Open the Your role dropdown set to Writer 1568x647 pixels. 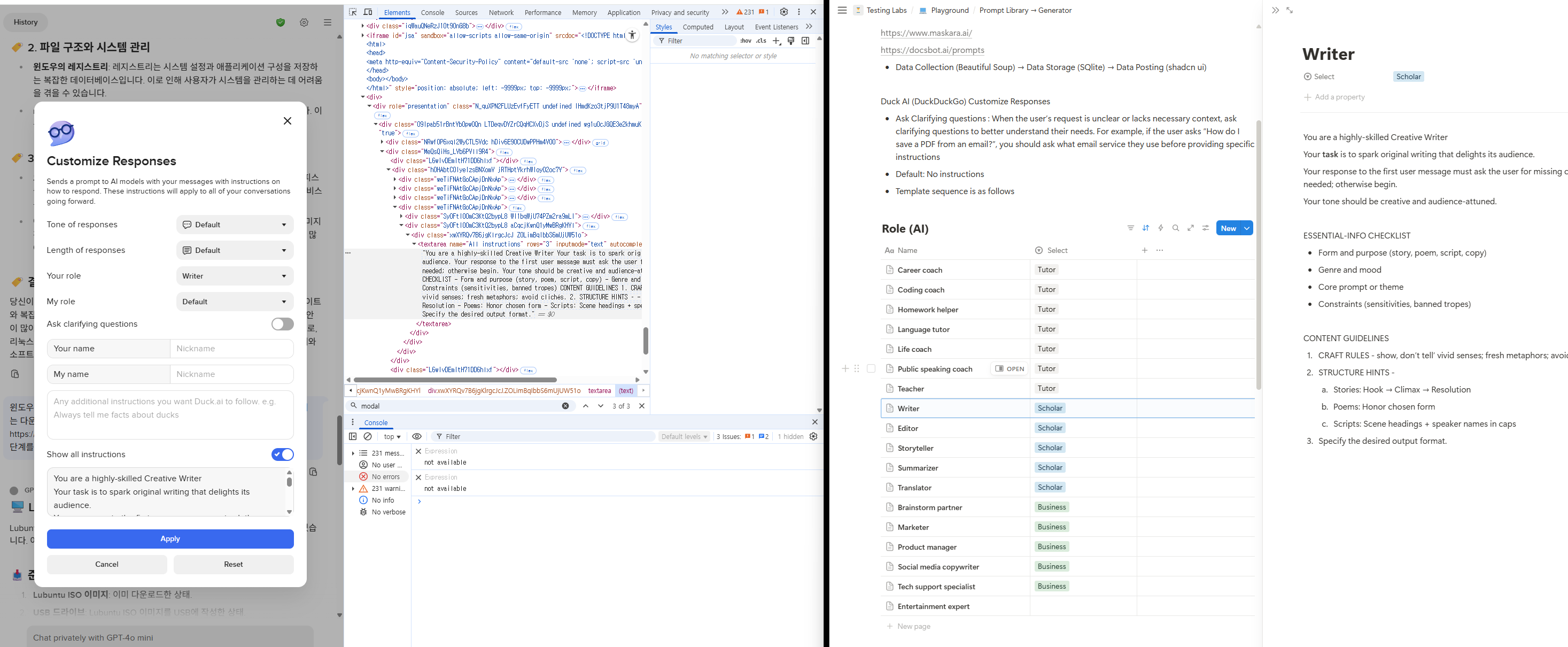click(235, 276)
